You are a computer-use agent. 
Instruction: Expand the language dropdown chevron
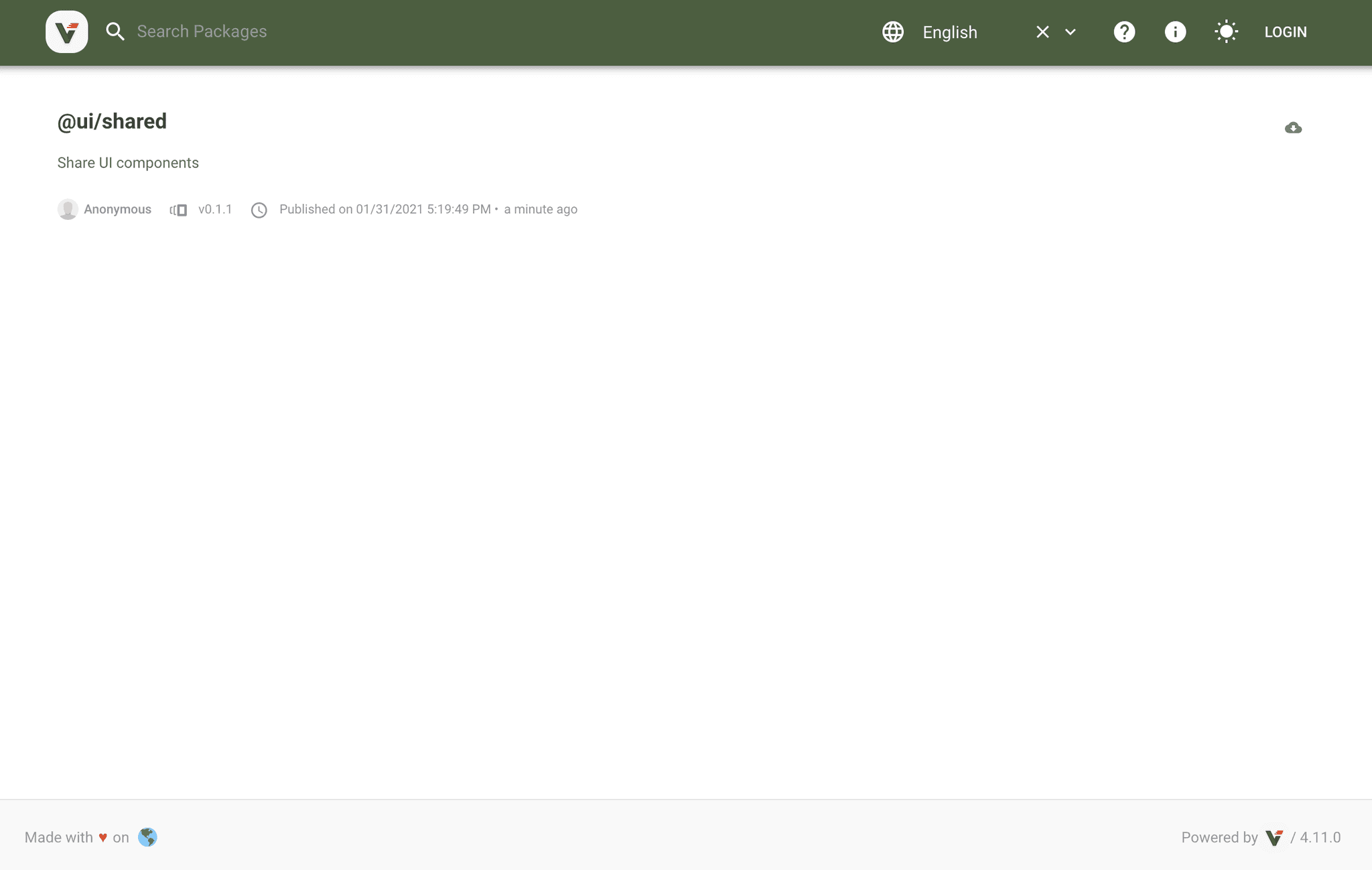pyautogui.click(x=1070, y=32)
